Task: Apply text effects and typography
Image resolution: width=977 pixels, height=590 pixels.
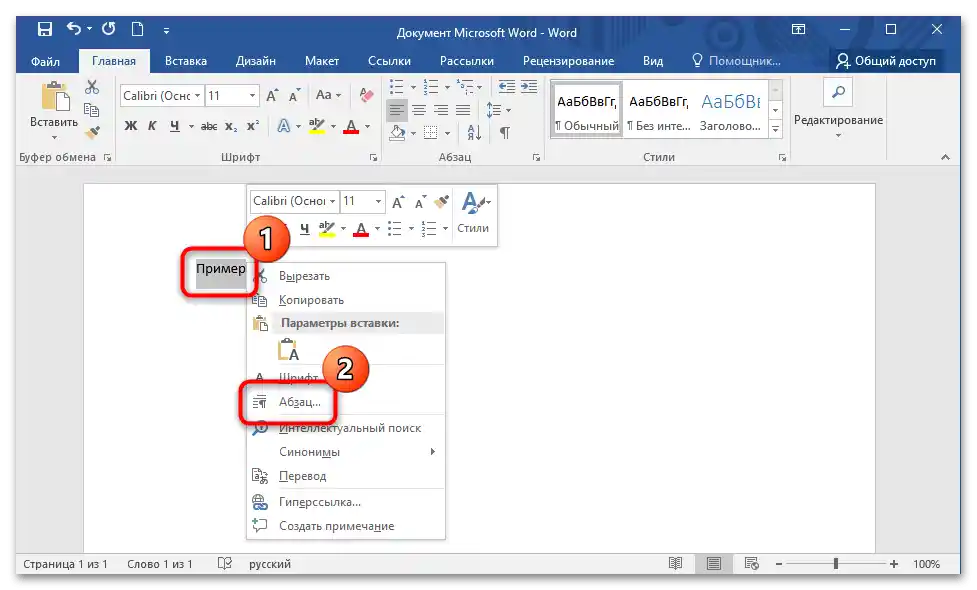Action: [x=284, y=126]
